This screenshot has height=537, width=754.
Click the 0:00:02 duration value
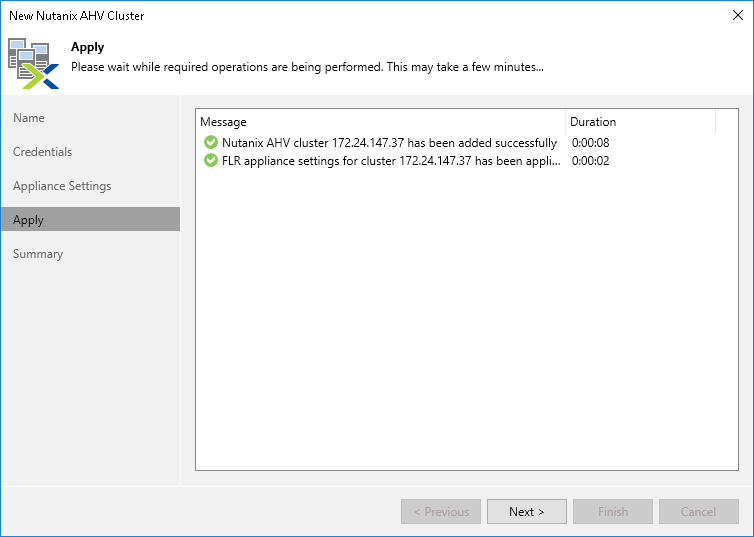point(591,161)
